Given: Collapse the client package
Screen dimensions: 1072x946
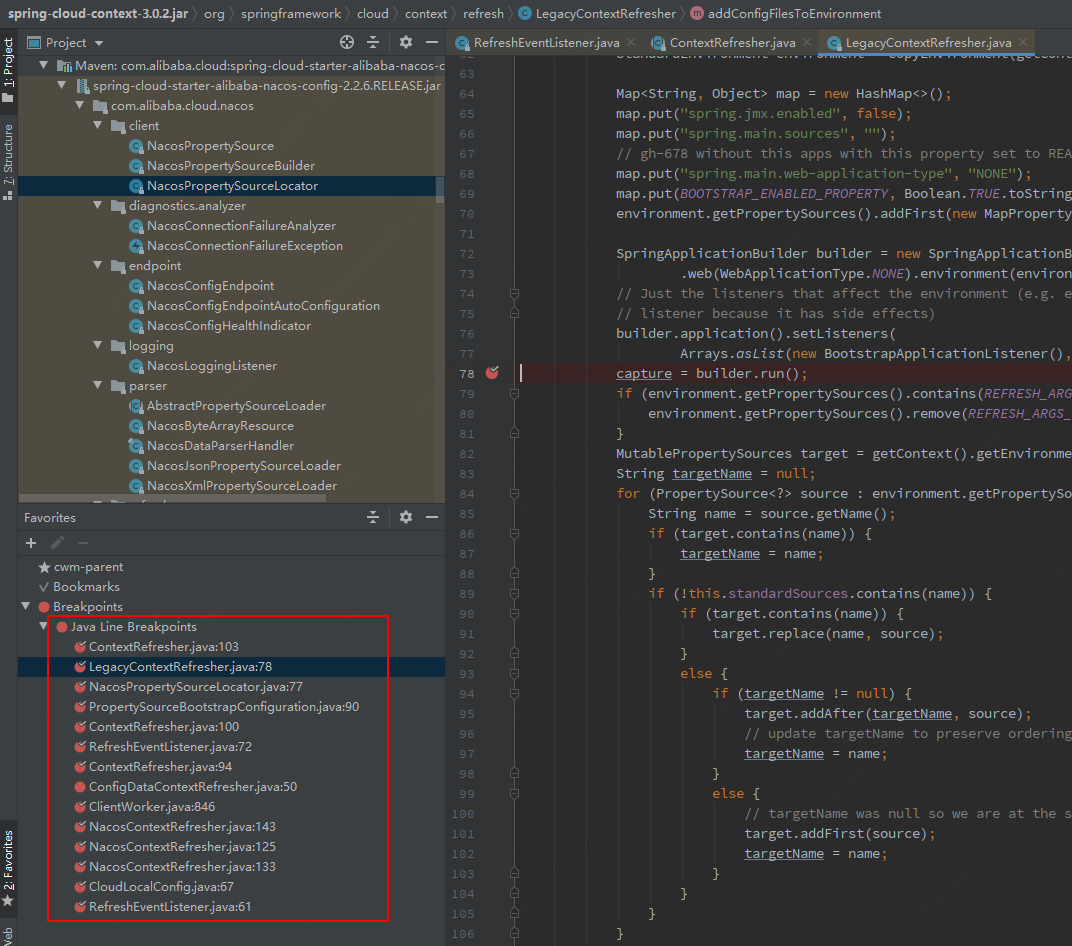Looking at the screenshot, I should point(98,125).
